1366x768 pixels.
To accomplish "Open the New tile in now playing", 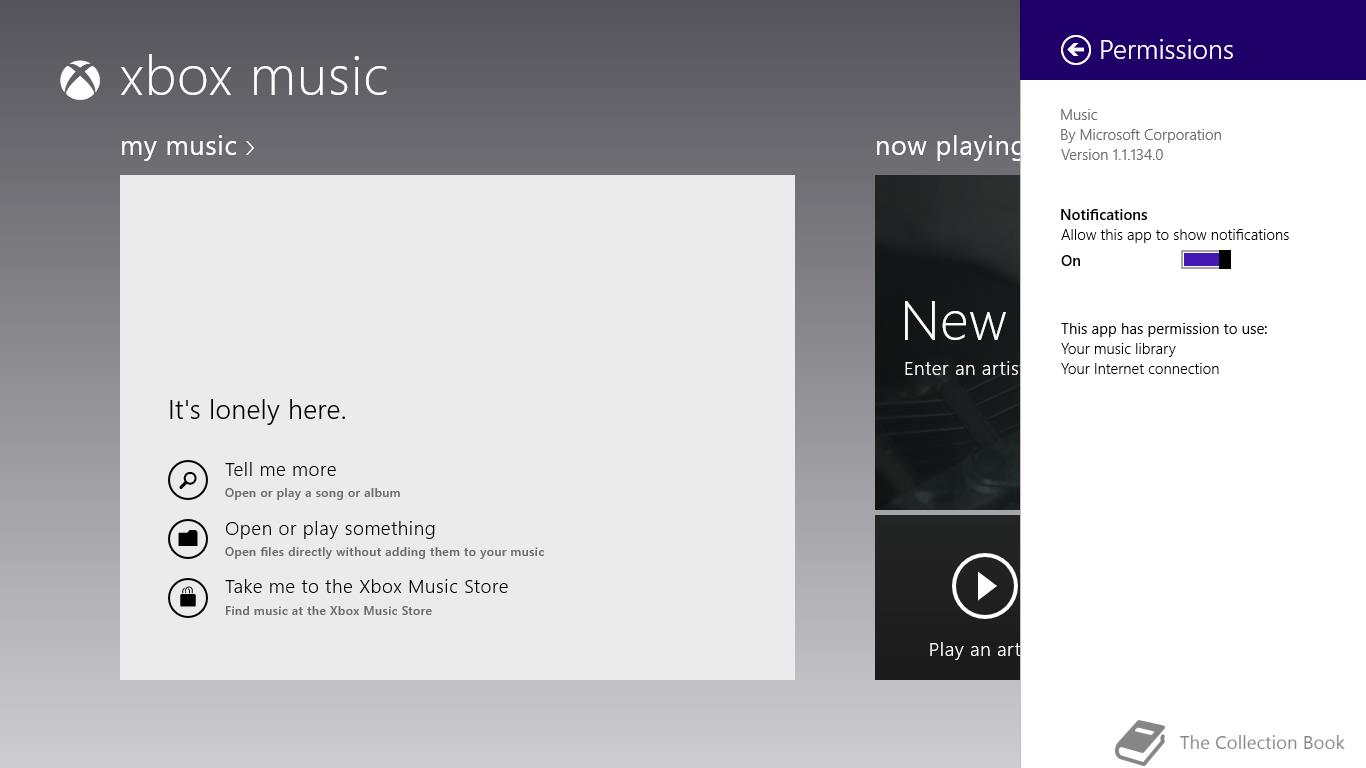I will tap(947, 342).
